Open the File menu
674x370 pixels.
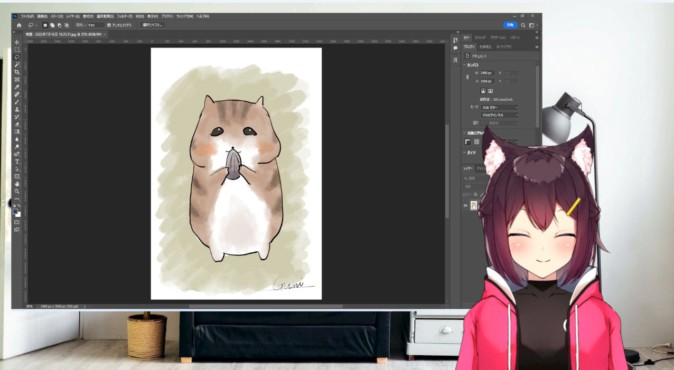(x=28, y=16)
